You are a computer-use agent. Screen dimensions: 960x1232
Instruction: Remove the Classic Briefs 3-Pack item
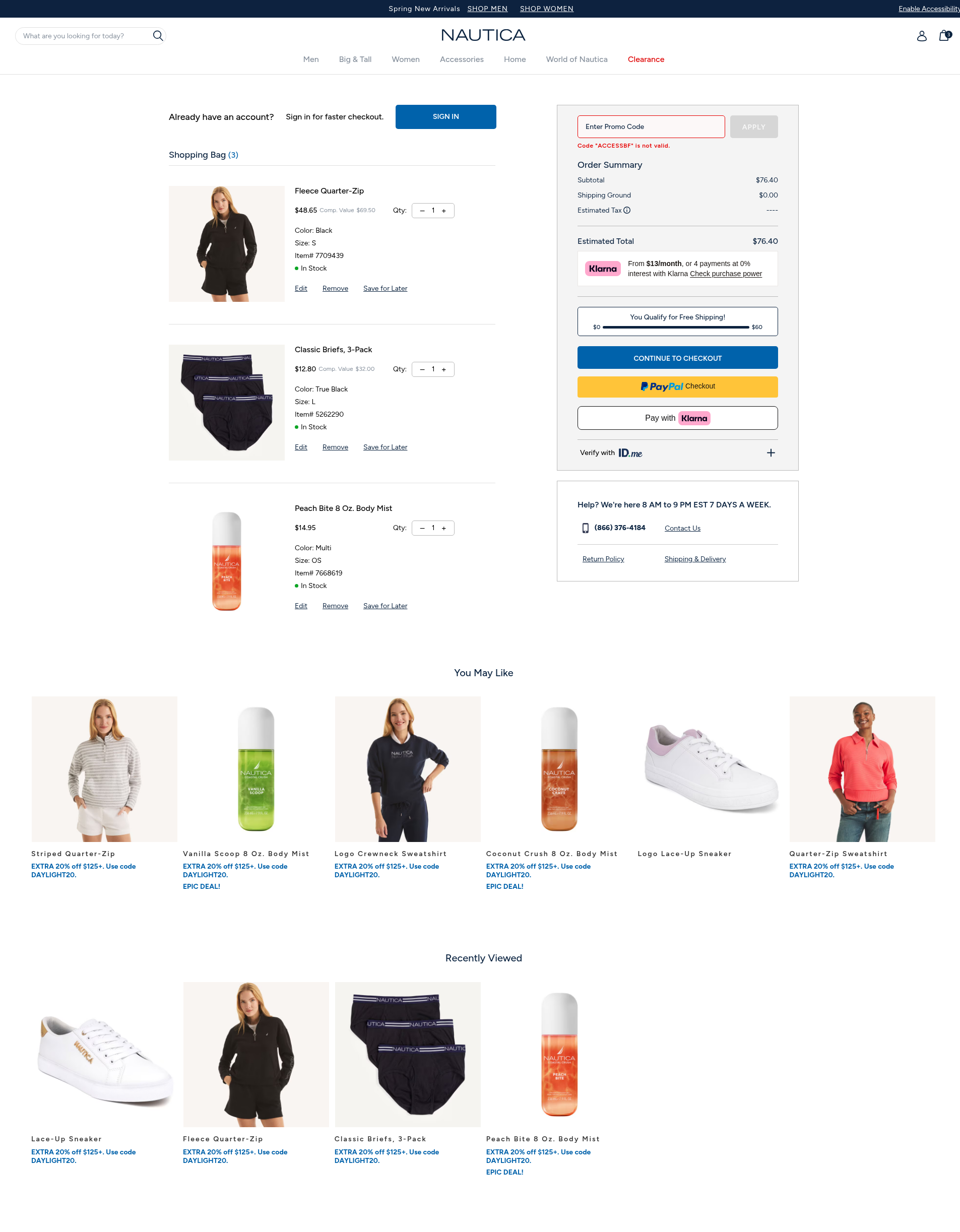(335, 447)
